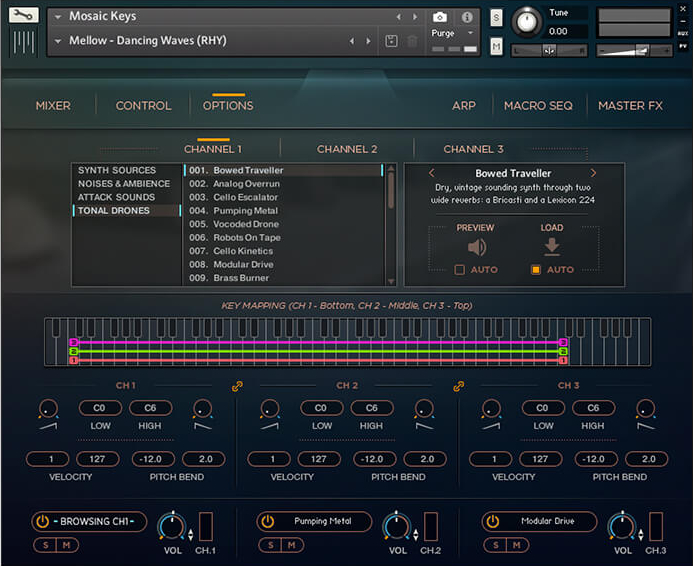Image resolution: width=693 pixels, height=566 pixels.
Task: Open the instrument info icon
Action: point(467,17)
